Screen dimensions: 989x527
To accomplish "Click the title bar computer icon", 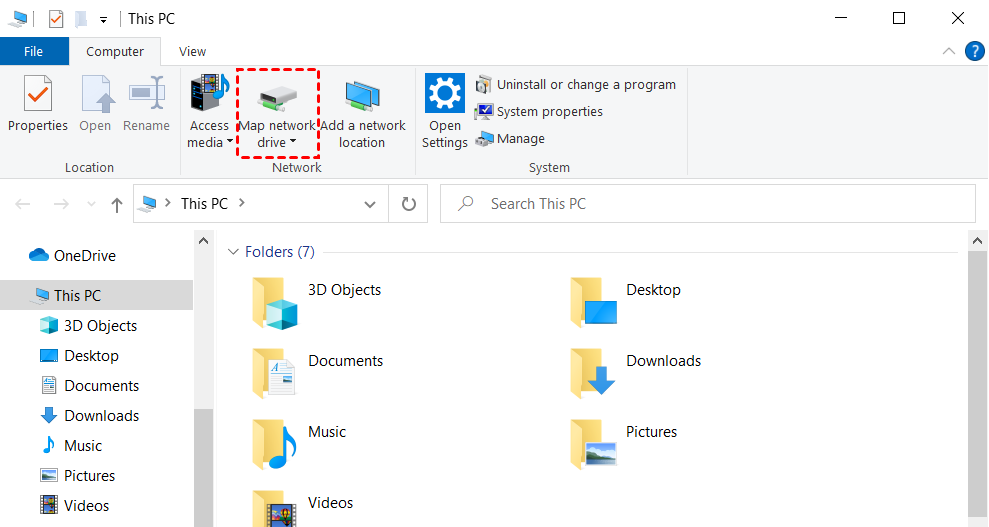I will (x=18, y=20).
